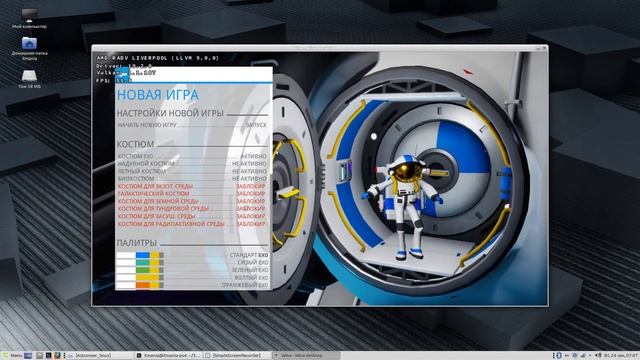
Task: Open the Menu button in the taskbar
Action: tap(12, 356)
